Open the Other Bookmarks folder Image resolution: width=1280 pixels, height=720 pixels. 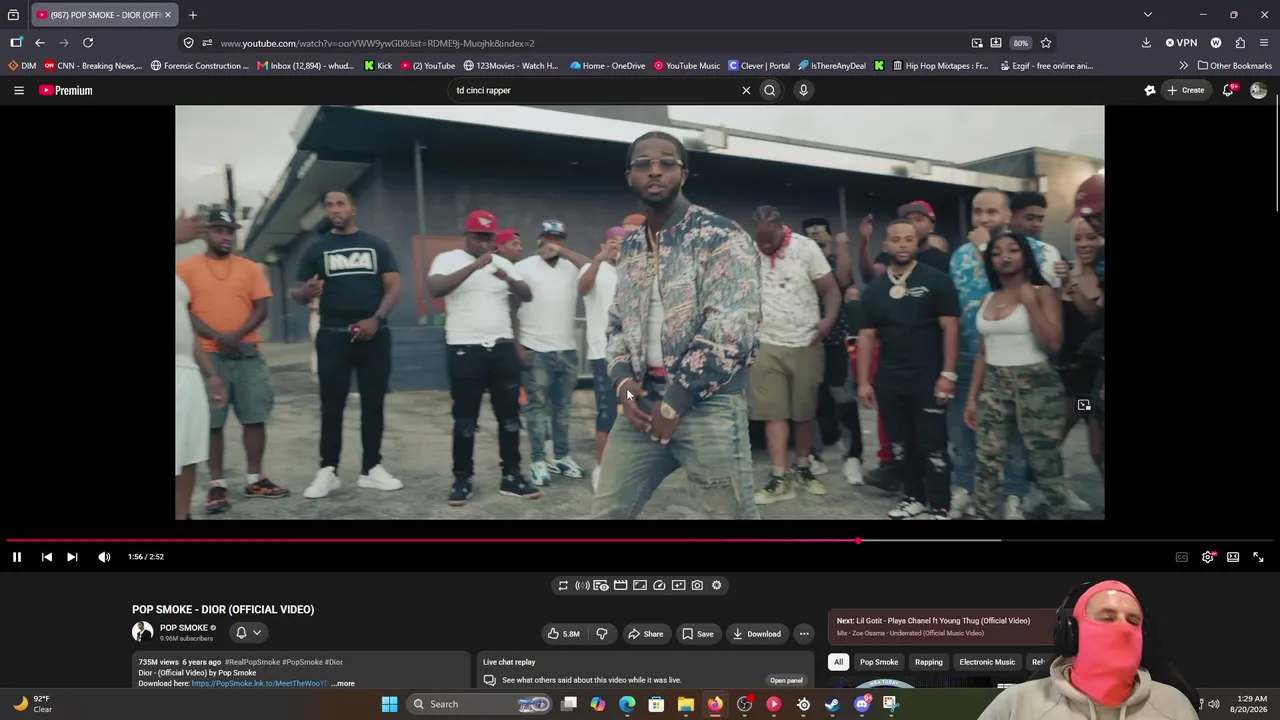(1235, 66)
